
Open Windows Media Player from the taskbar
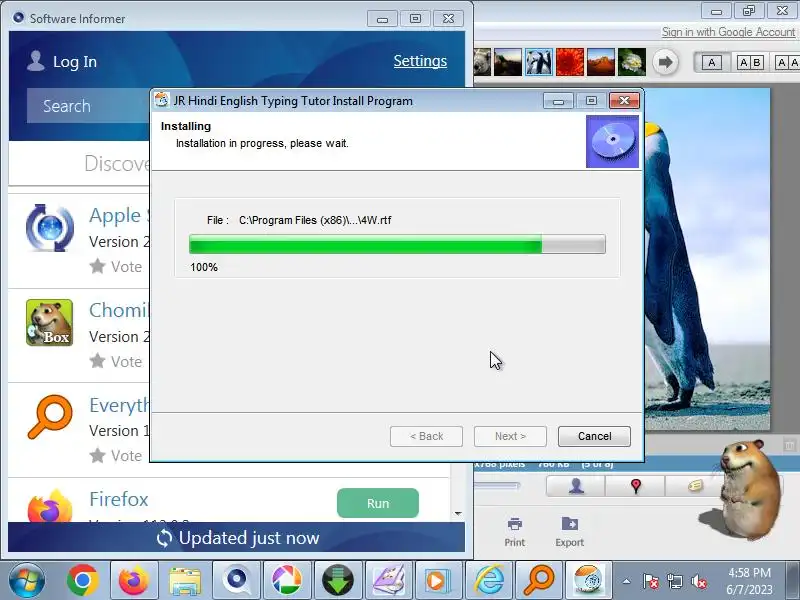437,580
